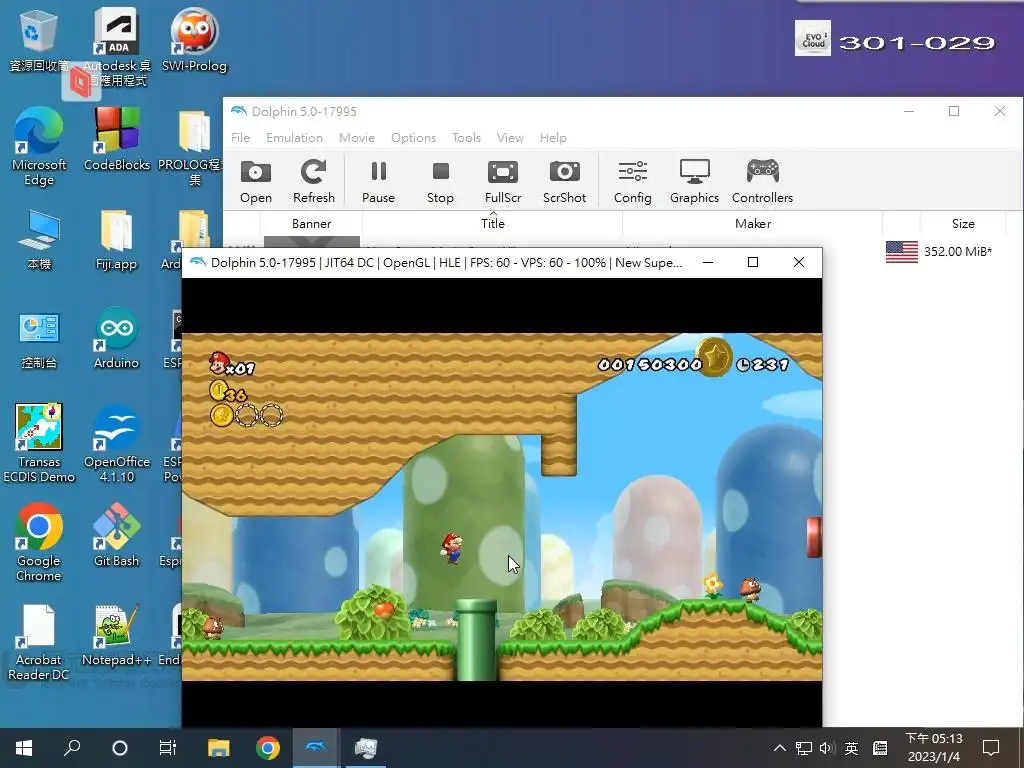Sort game list by Banner column

pos(312,223)
